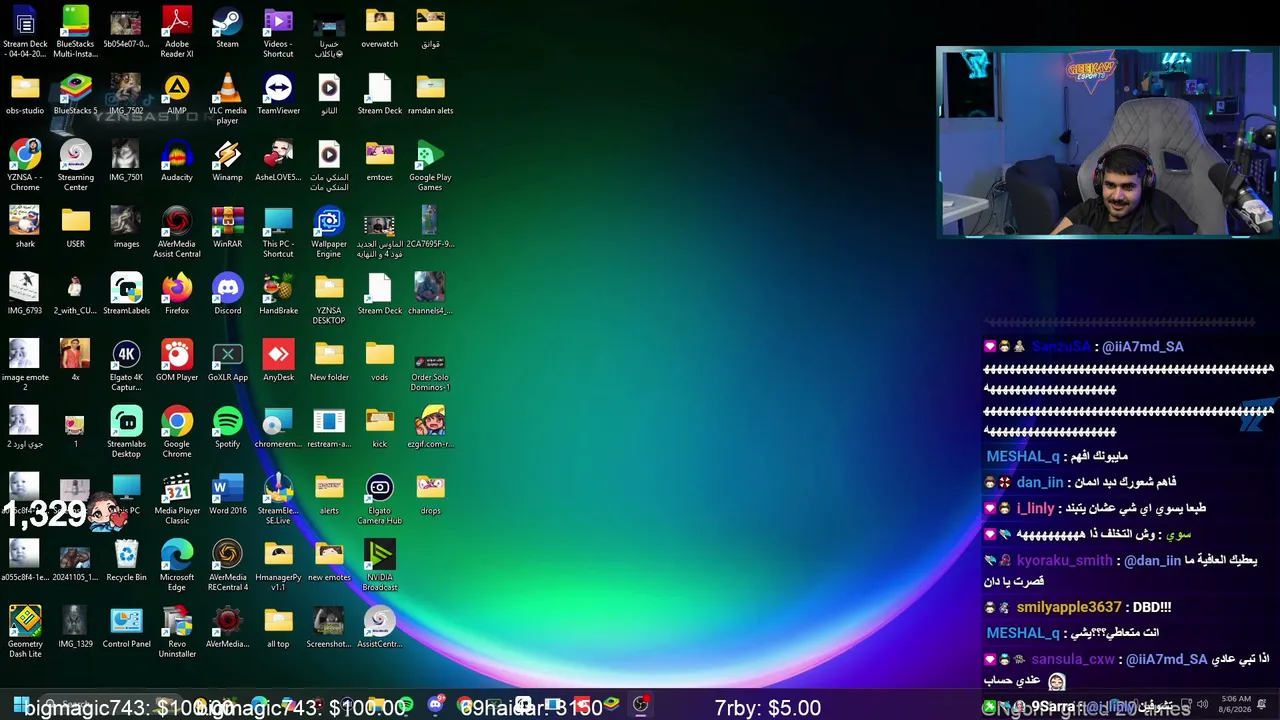The height and width of the screenshot is (720, 1280).
Task: Click the IMG_6793 image file
Action: pyautogui.click(x=25, y=295)
